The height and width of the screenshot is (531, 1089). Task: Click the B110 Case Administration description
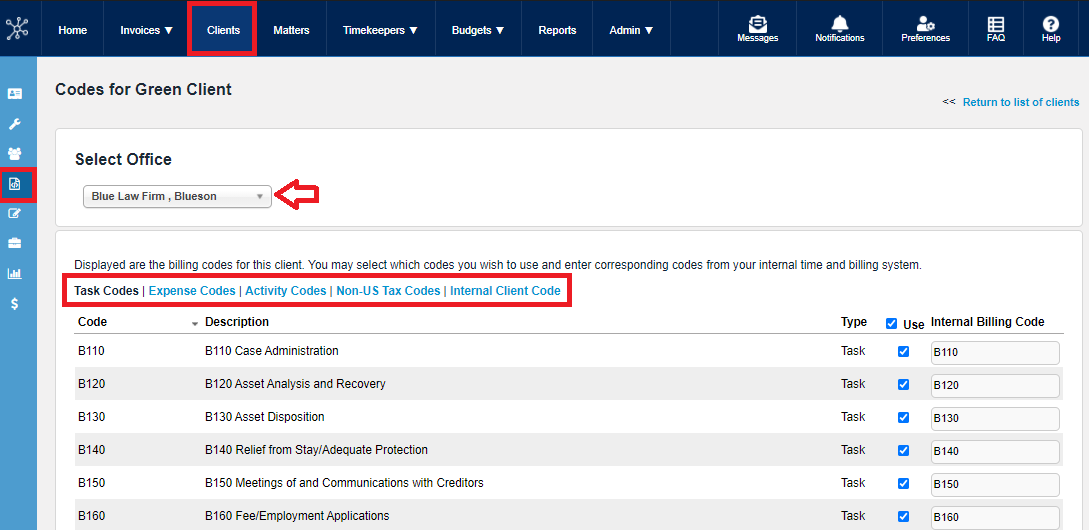coord(272,351)
